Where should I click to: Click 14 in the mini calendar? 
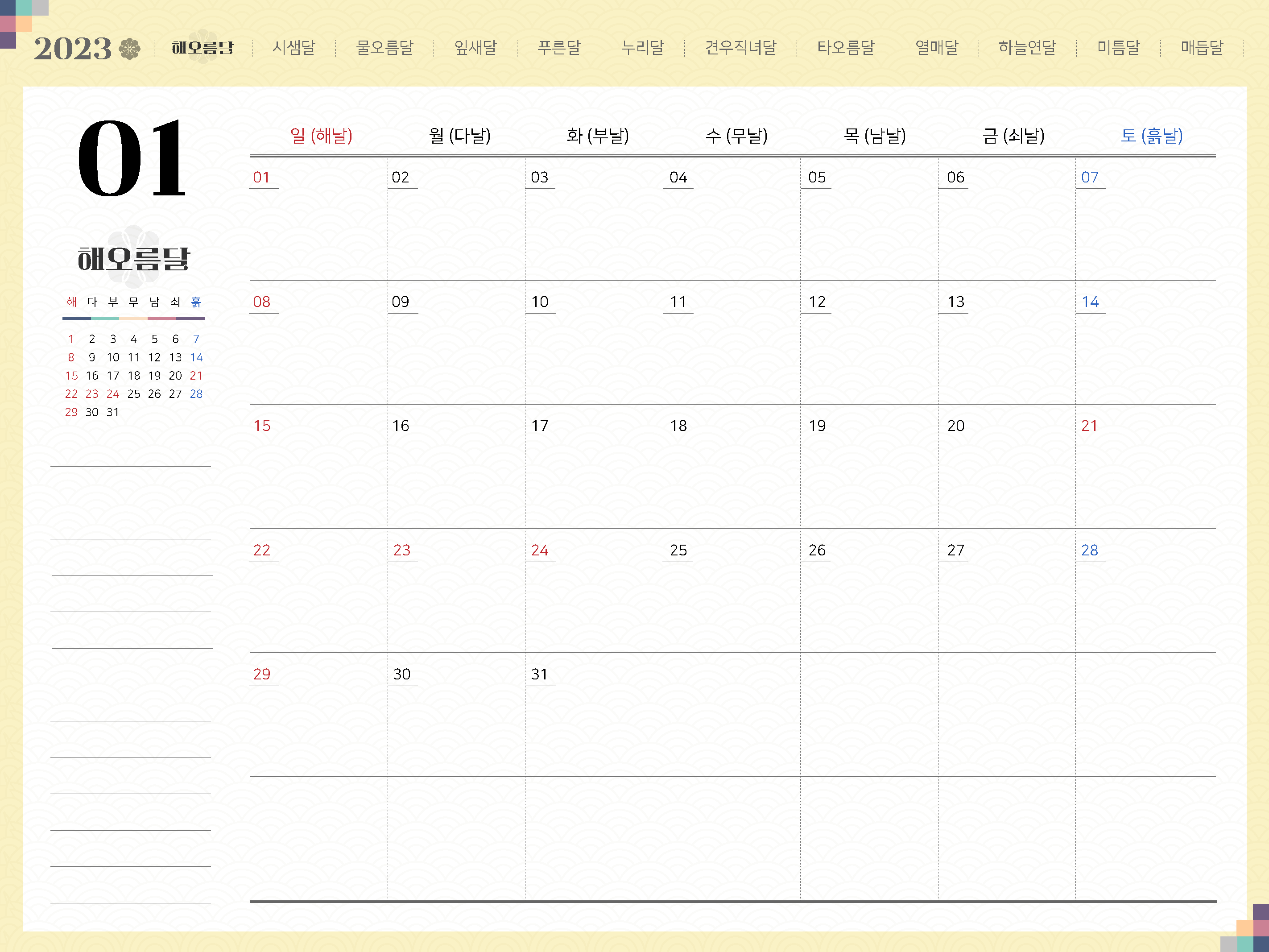pyautogui.click(x=196, y=357)
